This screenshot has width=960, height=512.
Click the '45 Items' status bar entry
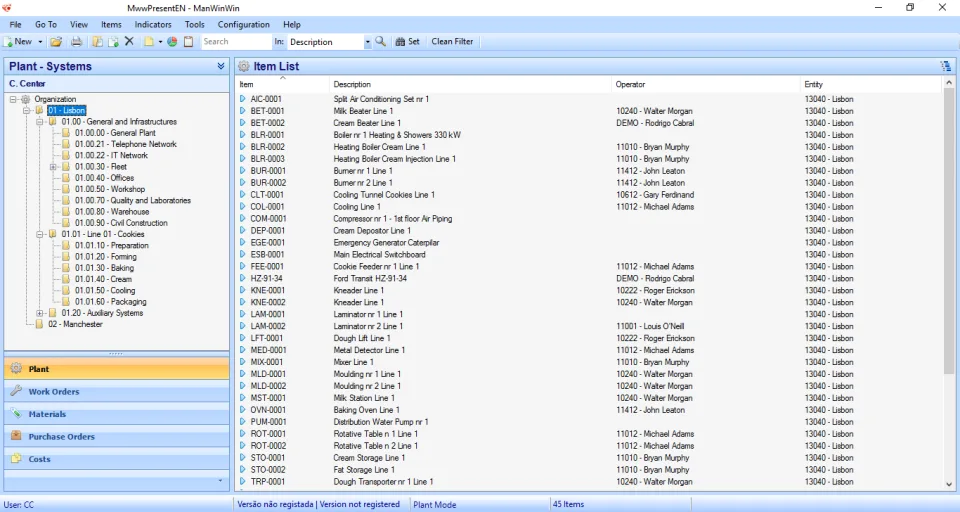tap(568, 504)
